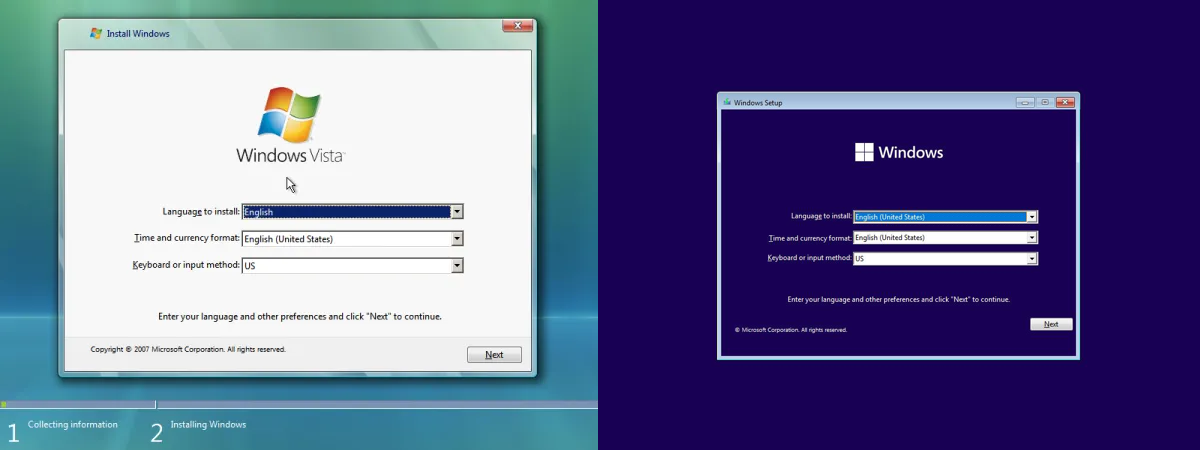Screen dimensions: 1200x450
Task: Click the Vista installer progress bar
Action: point(299,405)
